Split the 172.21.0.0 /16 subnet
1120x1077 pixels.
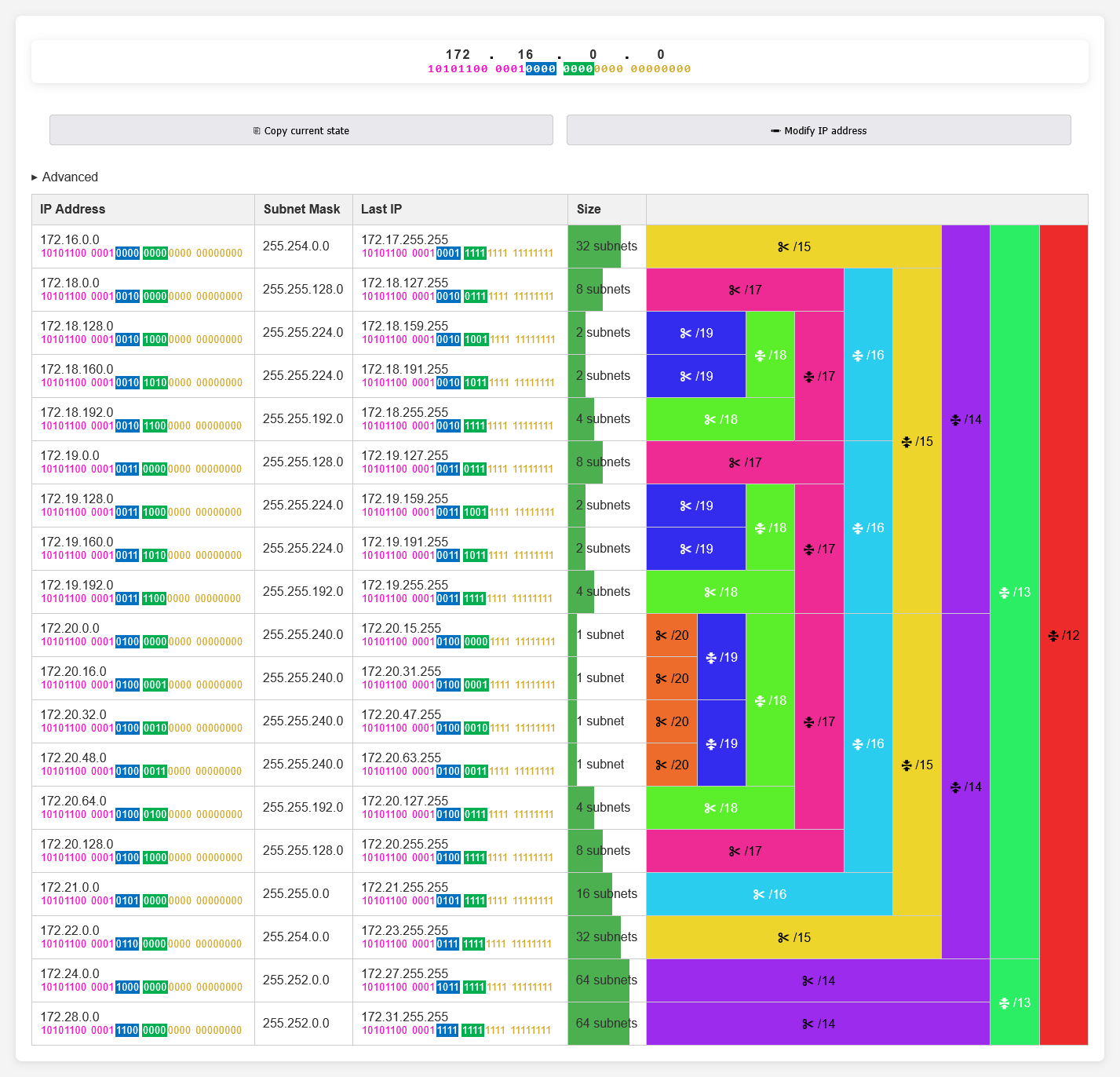tap(769, 894)
